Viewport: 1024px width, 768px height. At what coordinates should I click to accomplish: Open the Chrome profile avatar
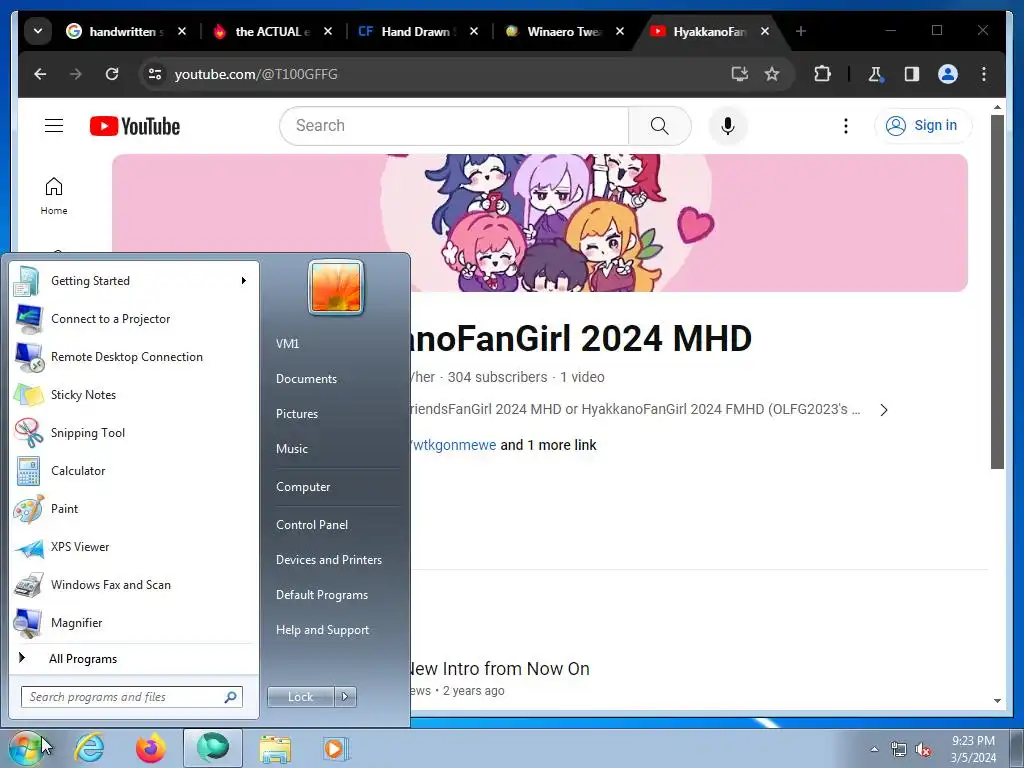948,74
